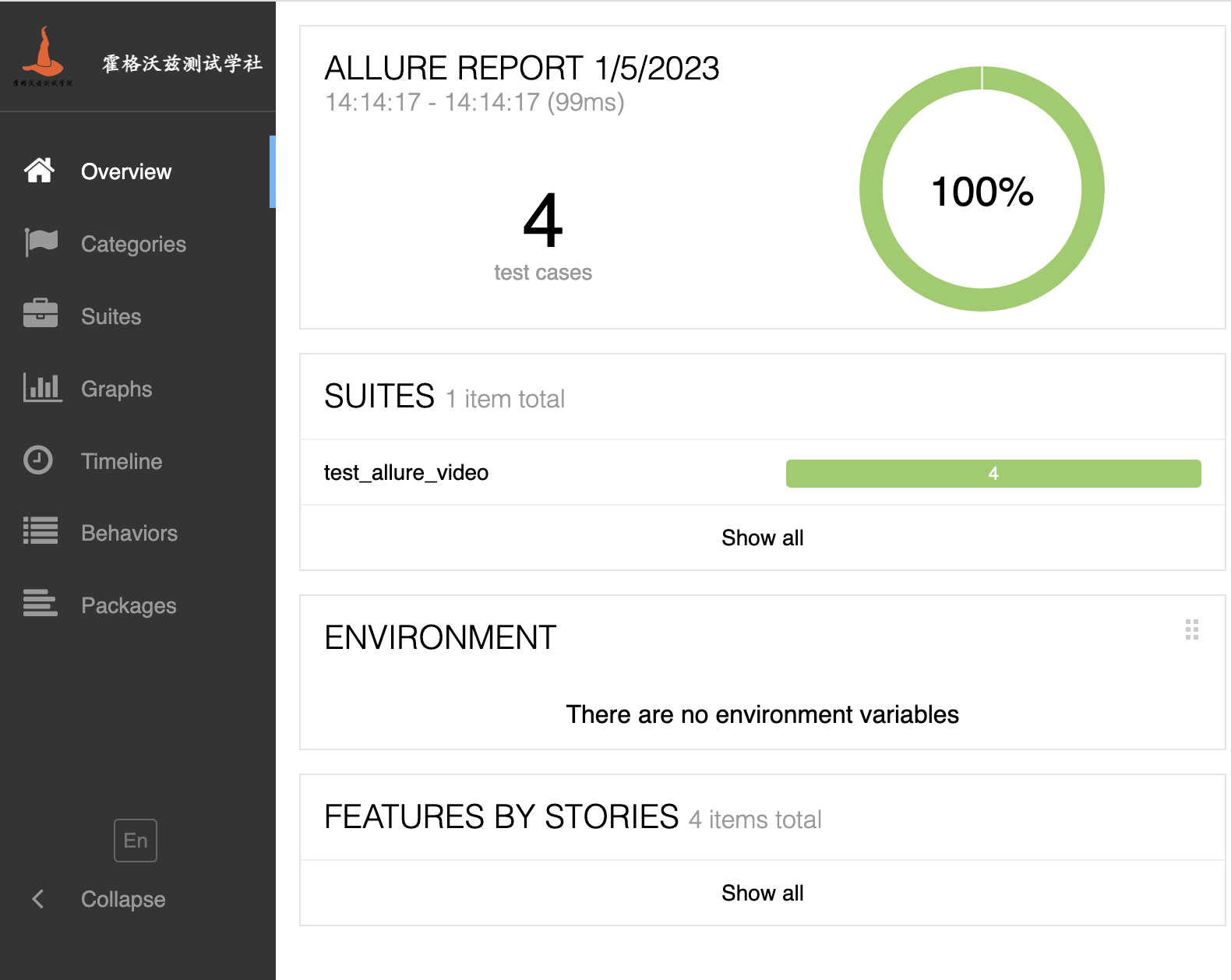This screenshot has width=1231, height=980.
Task: Open the En language selector
Action: click(x=136, y=841)
